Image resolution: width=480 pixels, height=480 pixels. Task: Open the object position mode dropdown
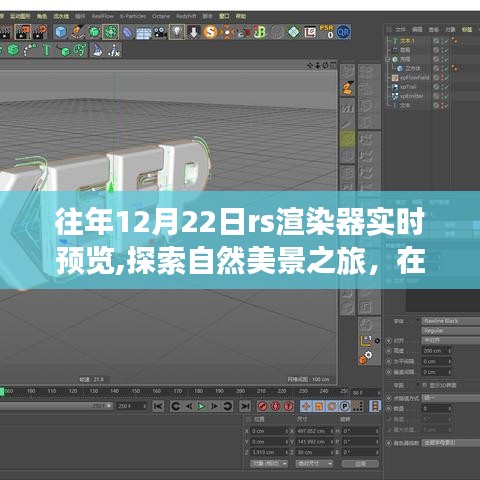coord(269,463)
